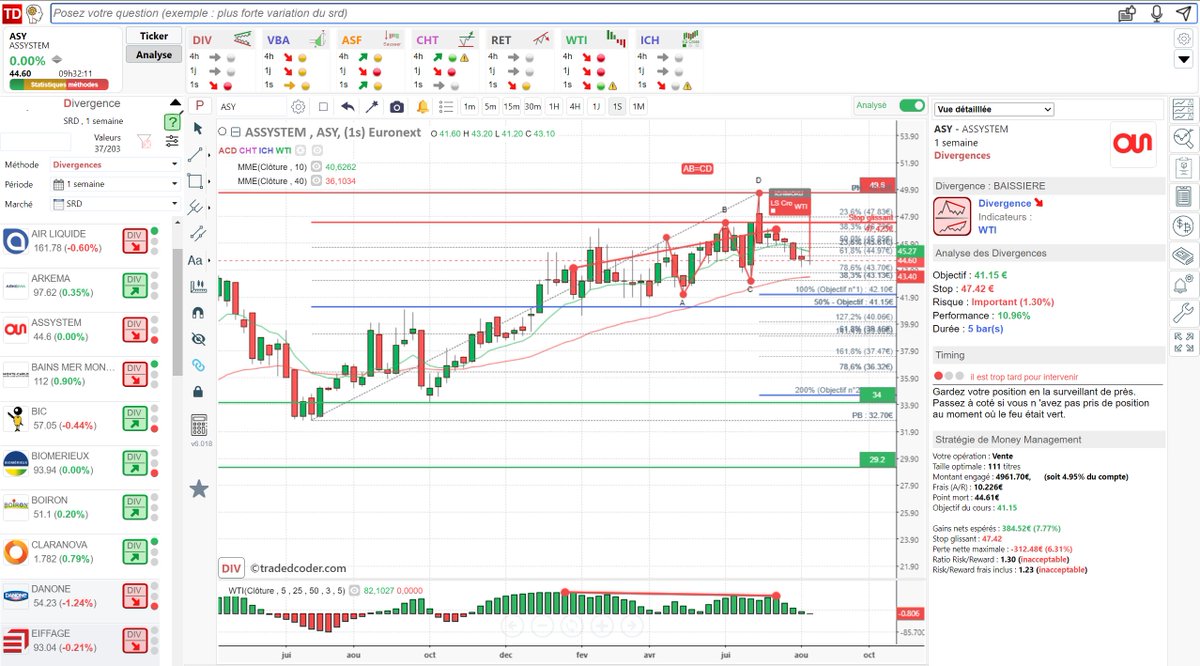Toggle visibility of MME(Clôture, 40)

coord(316,181)
